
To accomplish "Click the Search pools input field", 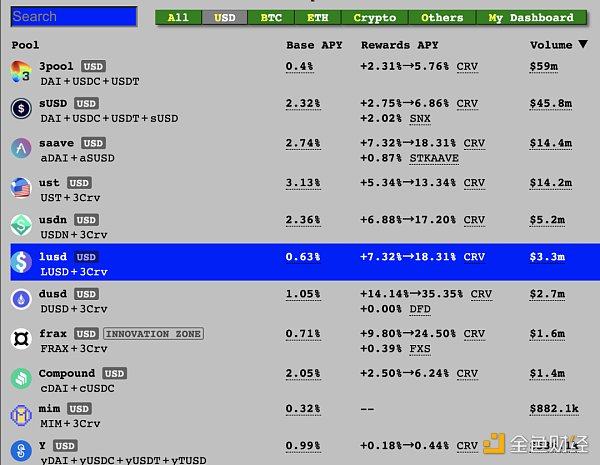I will coord(74,16).
